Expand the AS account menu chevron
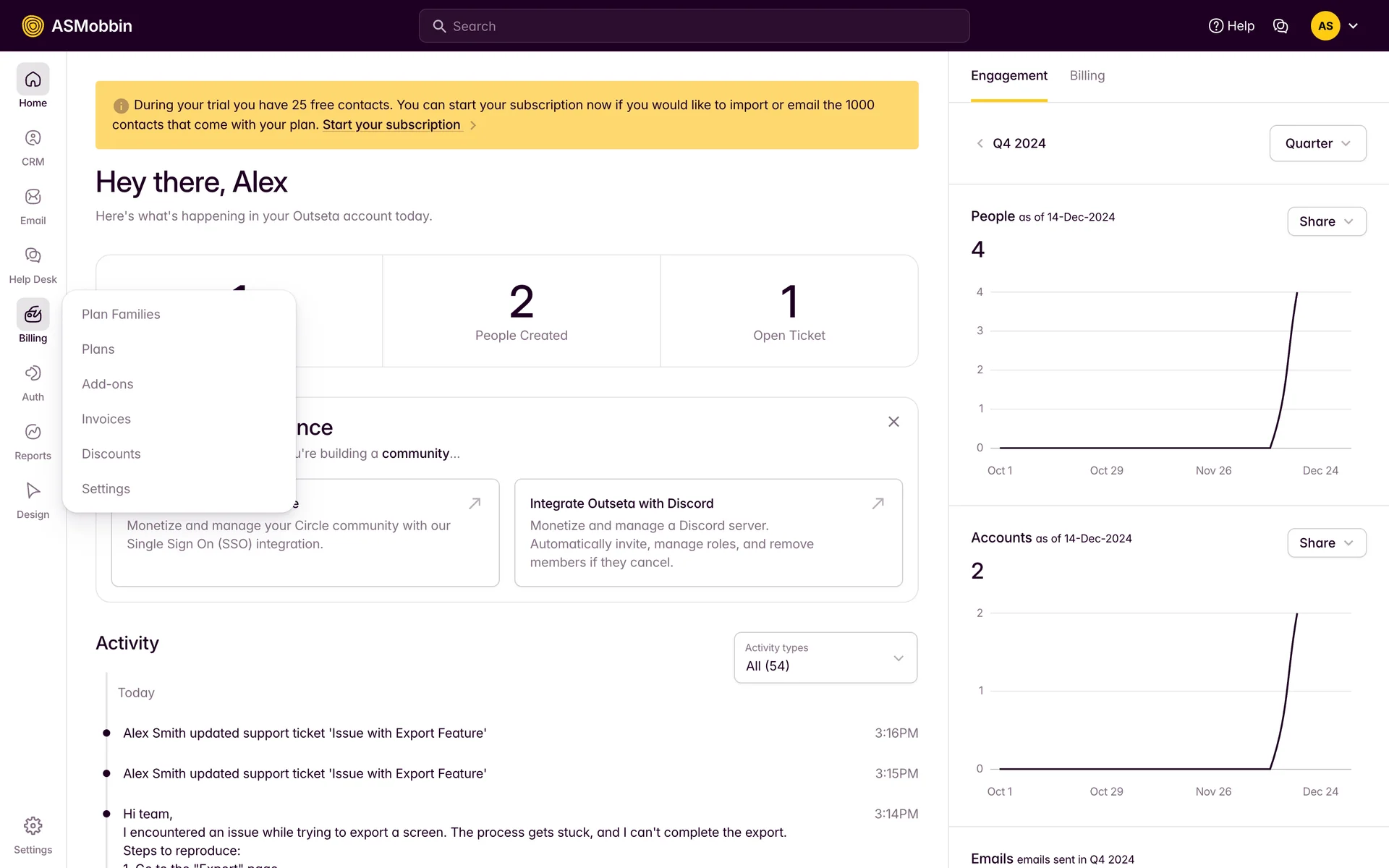This screenshot has width=1389, height=868. point(1354,26)
